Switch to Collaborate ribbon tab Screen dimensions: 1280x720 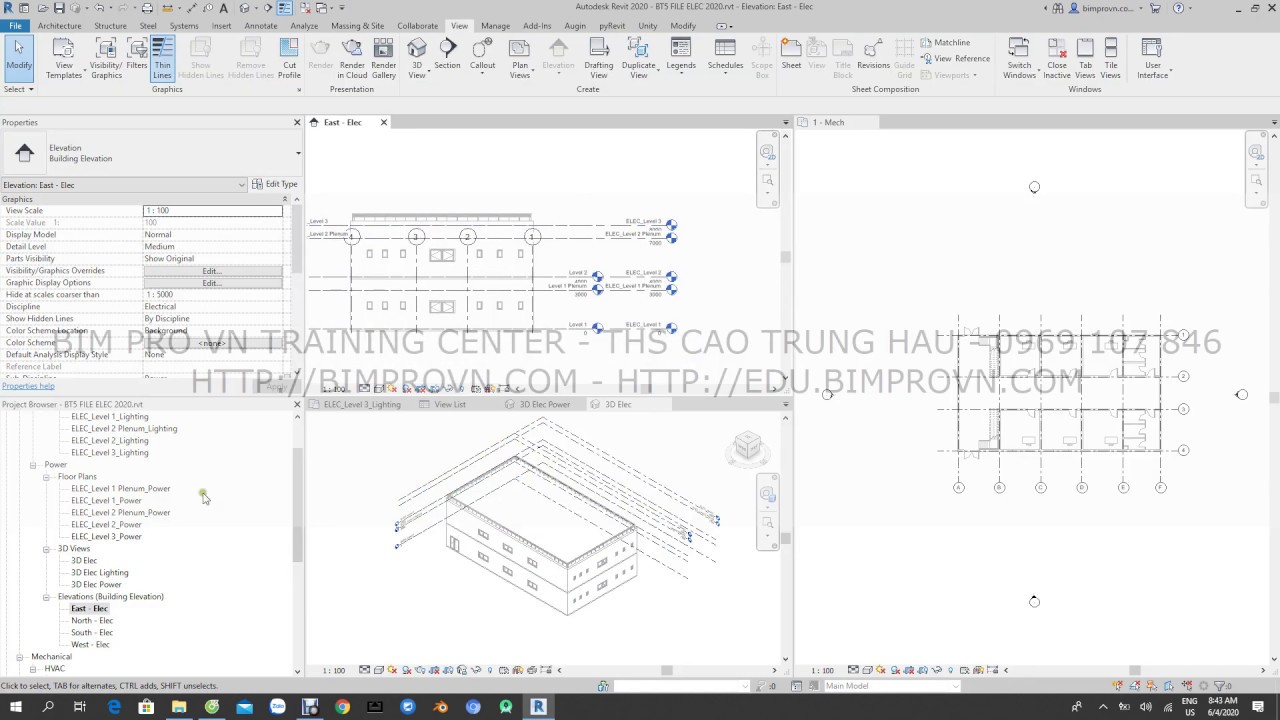[x=418, y=26]
